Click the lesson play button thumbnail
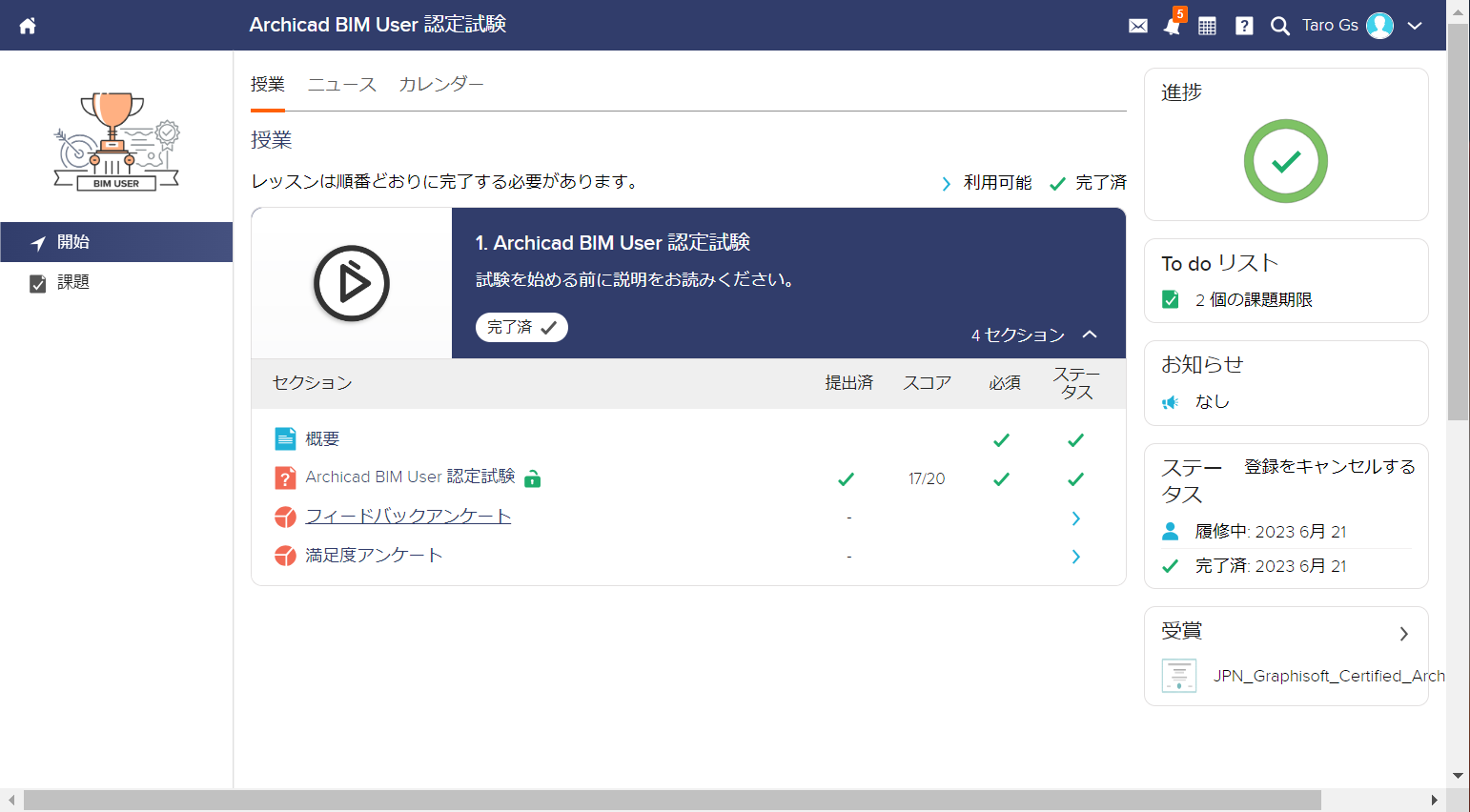 [352, 283]
